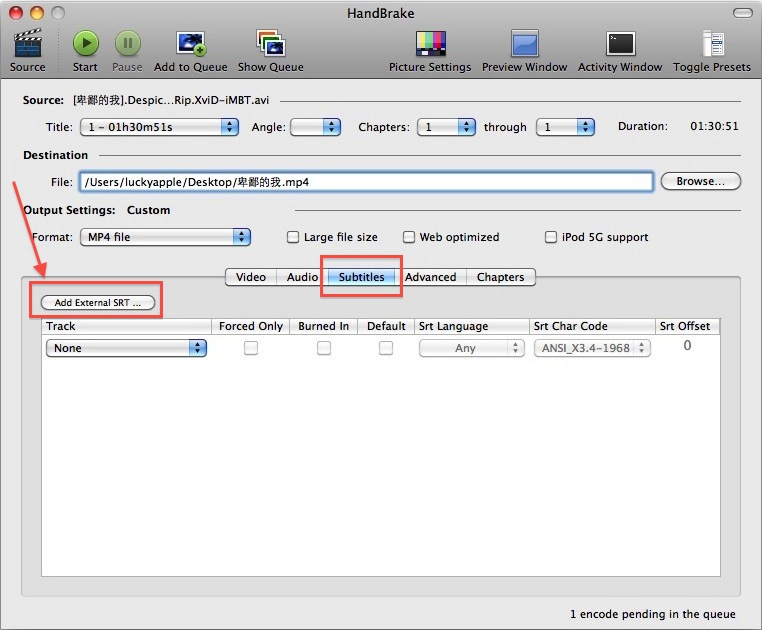This screenshot has height=630, width=762.
Task: Click the Srt Offset column header
Action: coord(687,326)
